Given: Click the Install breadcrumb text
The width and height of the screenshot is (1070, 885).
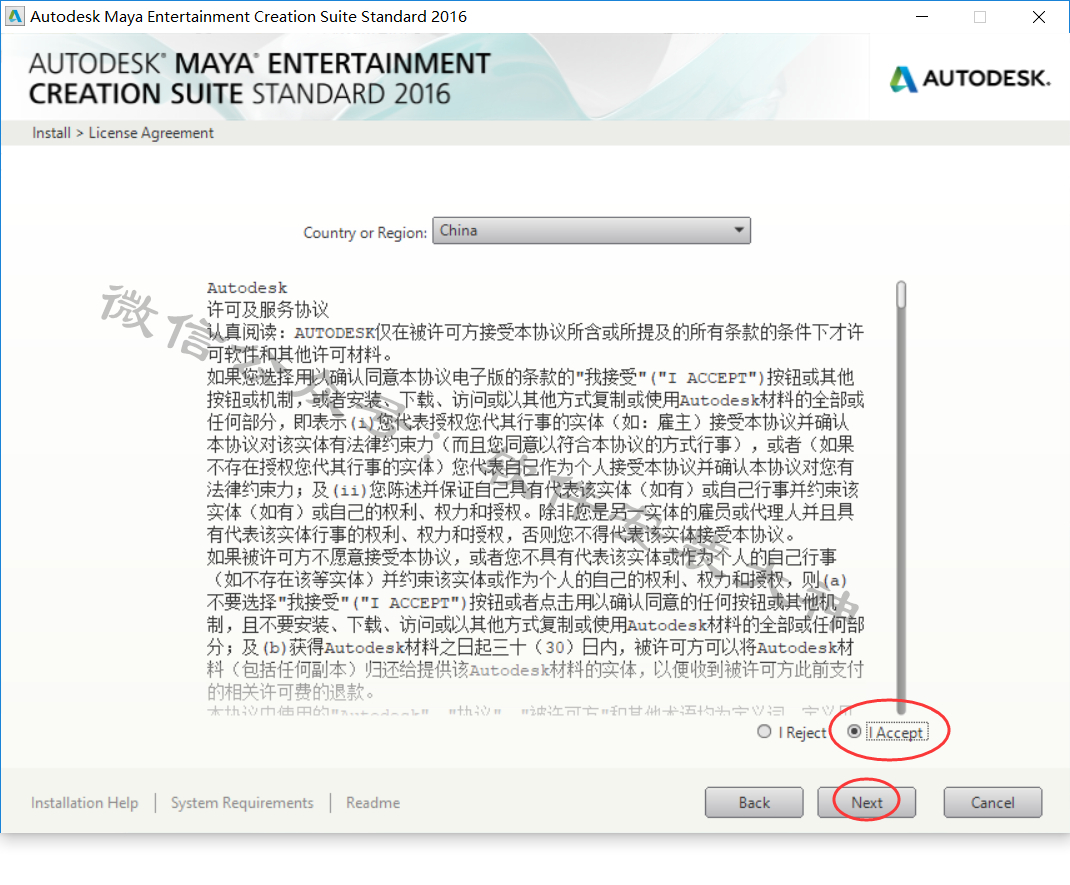Looking at the screenshot, I should (51, 133).
